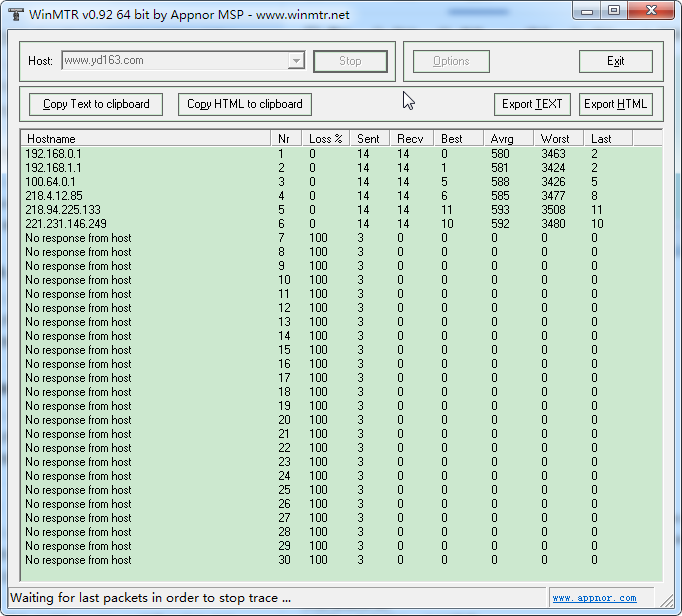Select the No response row for hop 20
Viewport: 682px width, 616px height.
point(341,420)
